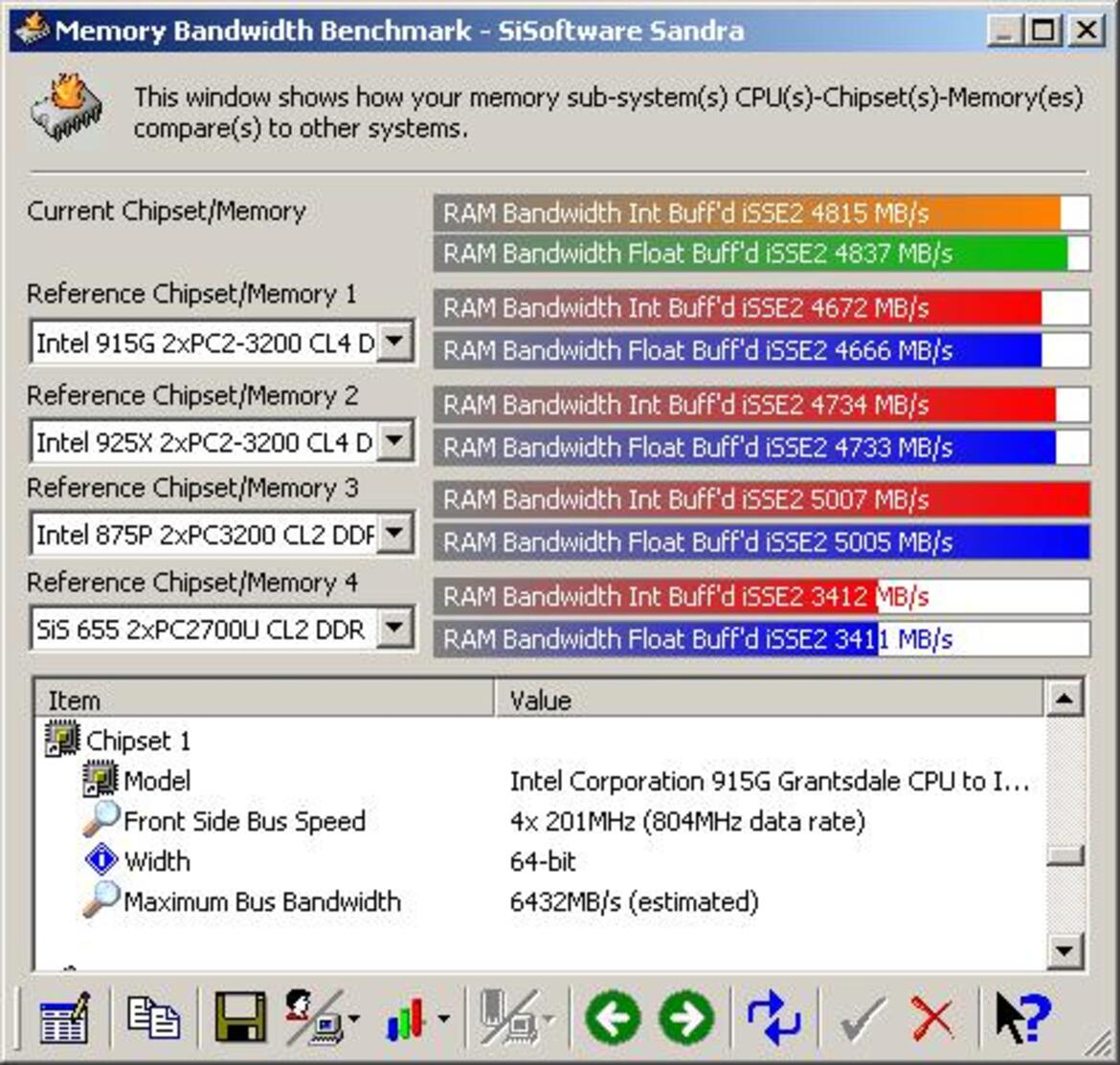This screenshot has width=1120, height=1065.
Task: Select the Model row label
Action: click(157, 781)
